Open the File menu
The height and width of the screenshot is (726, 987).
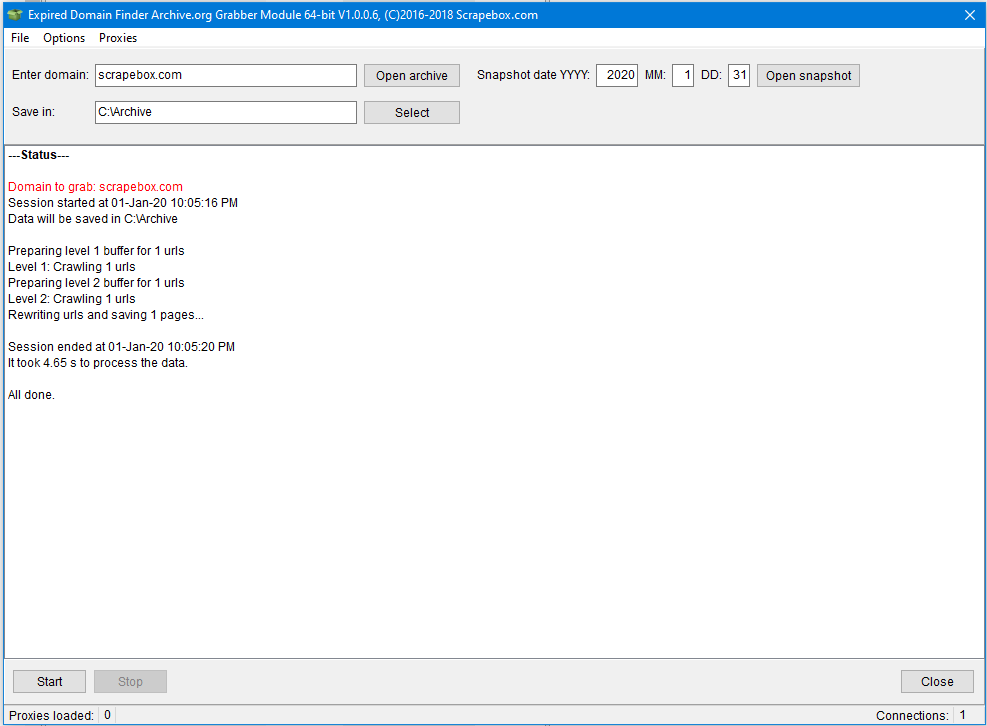click(20, 38)
